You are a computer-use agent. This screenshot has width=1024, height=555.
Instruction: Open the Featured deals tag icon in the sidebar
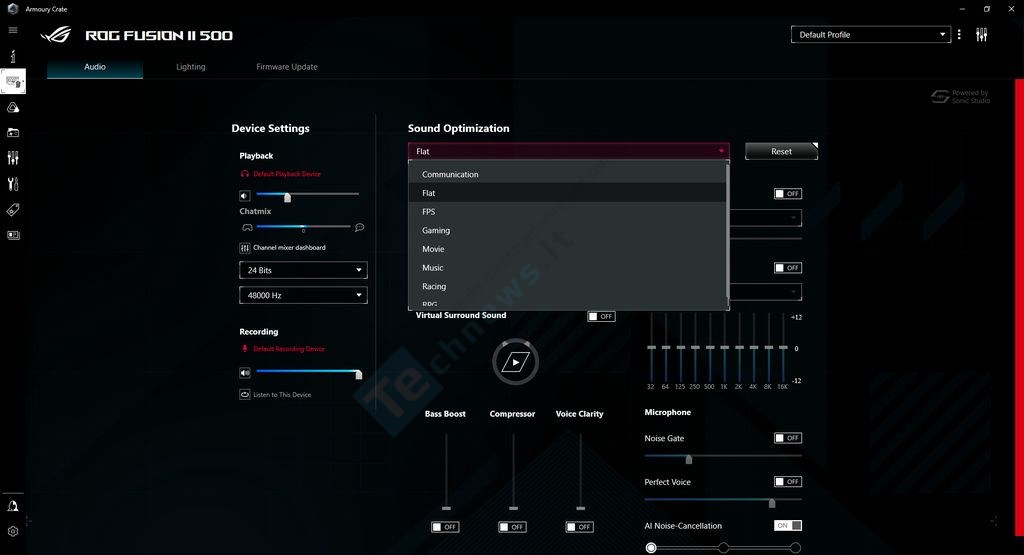point(12,210)
